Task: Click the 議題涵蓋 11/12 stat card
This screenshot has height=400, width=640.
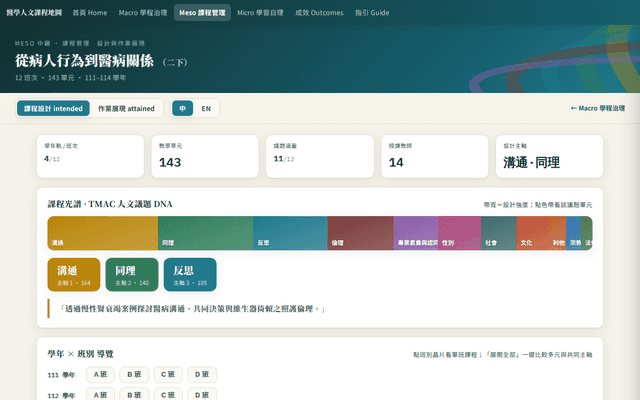Action: tap(320, 157)
